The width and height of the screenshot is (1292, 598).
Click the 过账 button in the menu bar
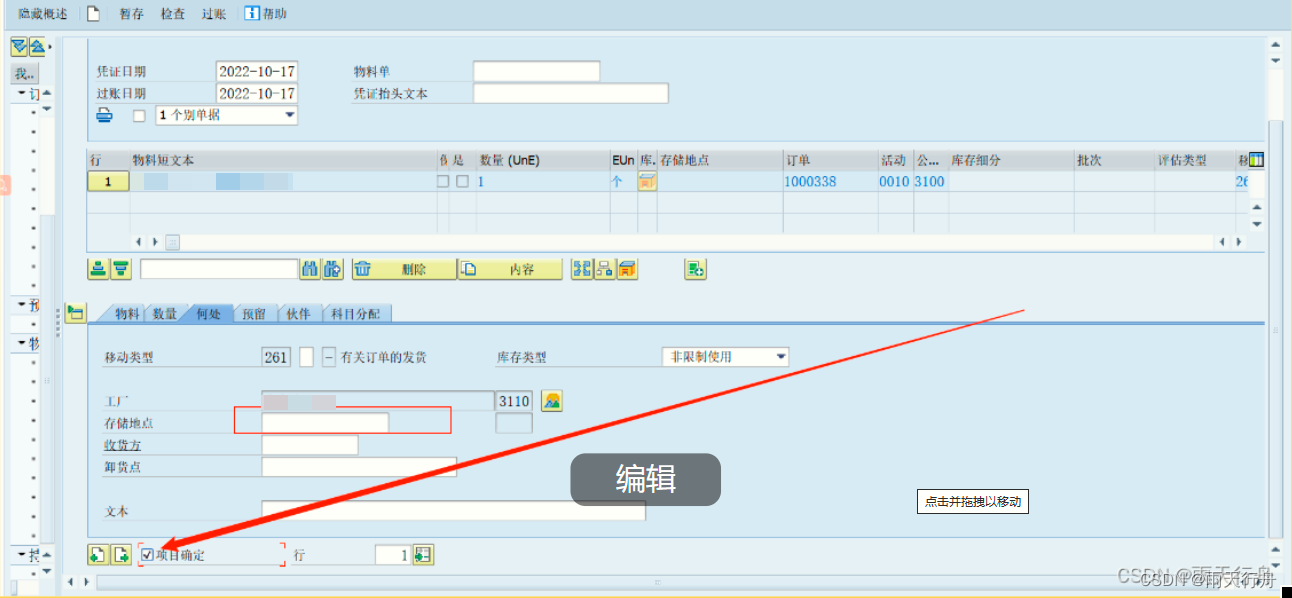tap(213, 14)
